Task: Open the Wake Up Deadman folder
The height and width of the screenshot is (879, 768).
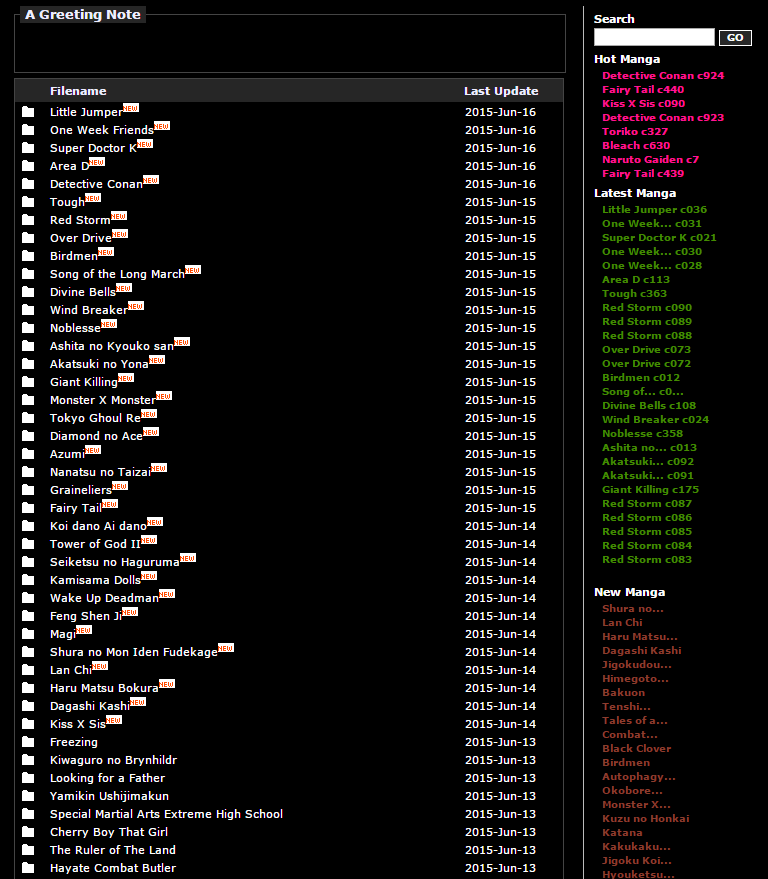Action: coord(104,598)
